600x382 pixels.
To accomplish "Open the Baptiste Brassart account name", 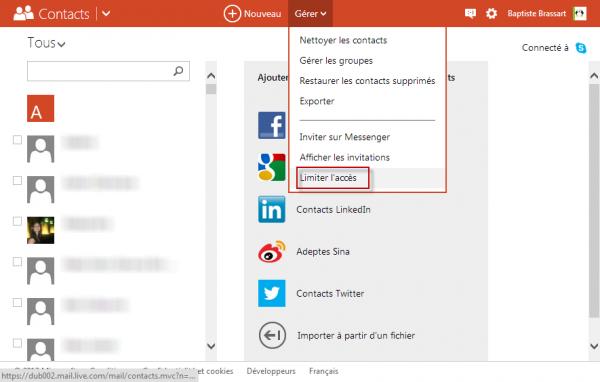I will (x=536, y=14).
